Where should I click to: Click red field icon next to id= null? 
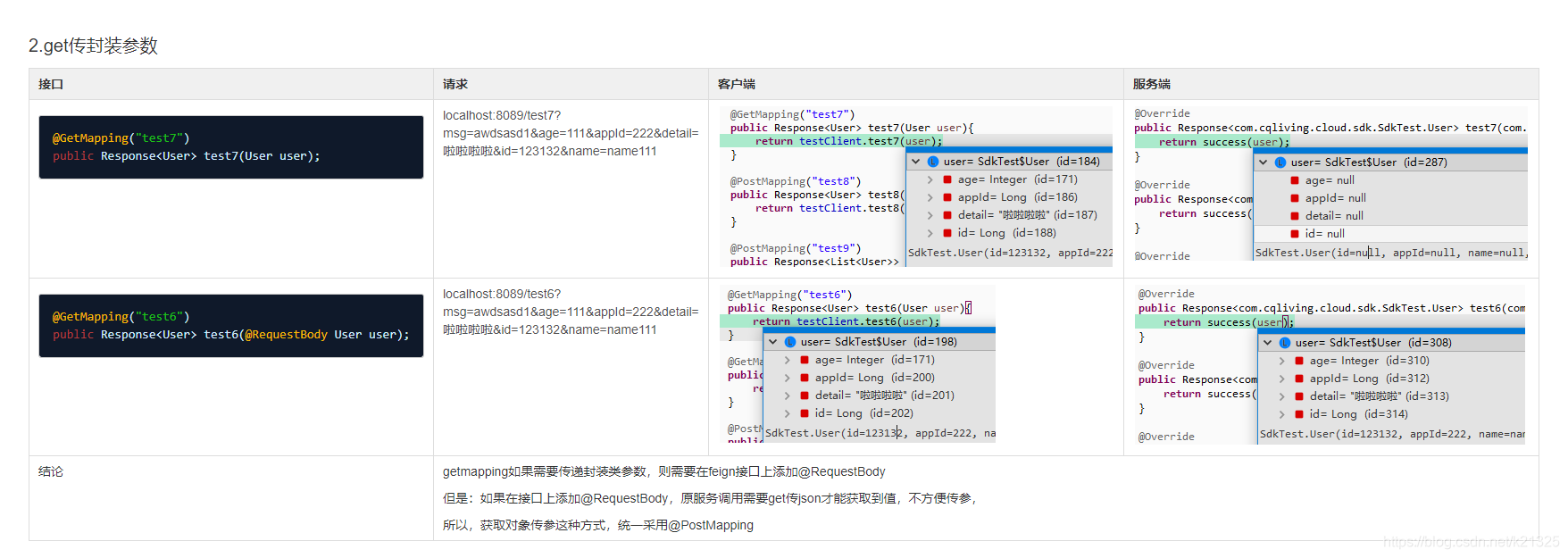1295,234
